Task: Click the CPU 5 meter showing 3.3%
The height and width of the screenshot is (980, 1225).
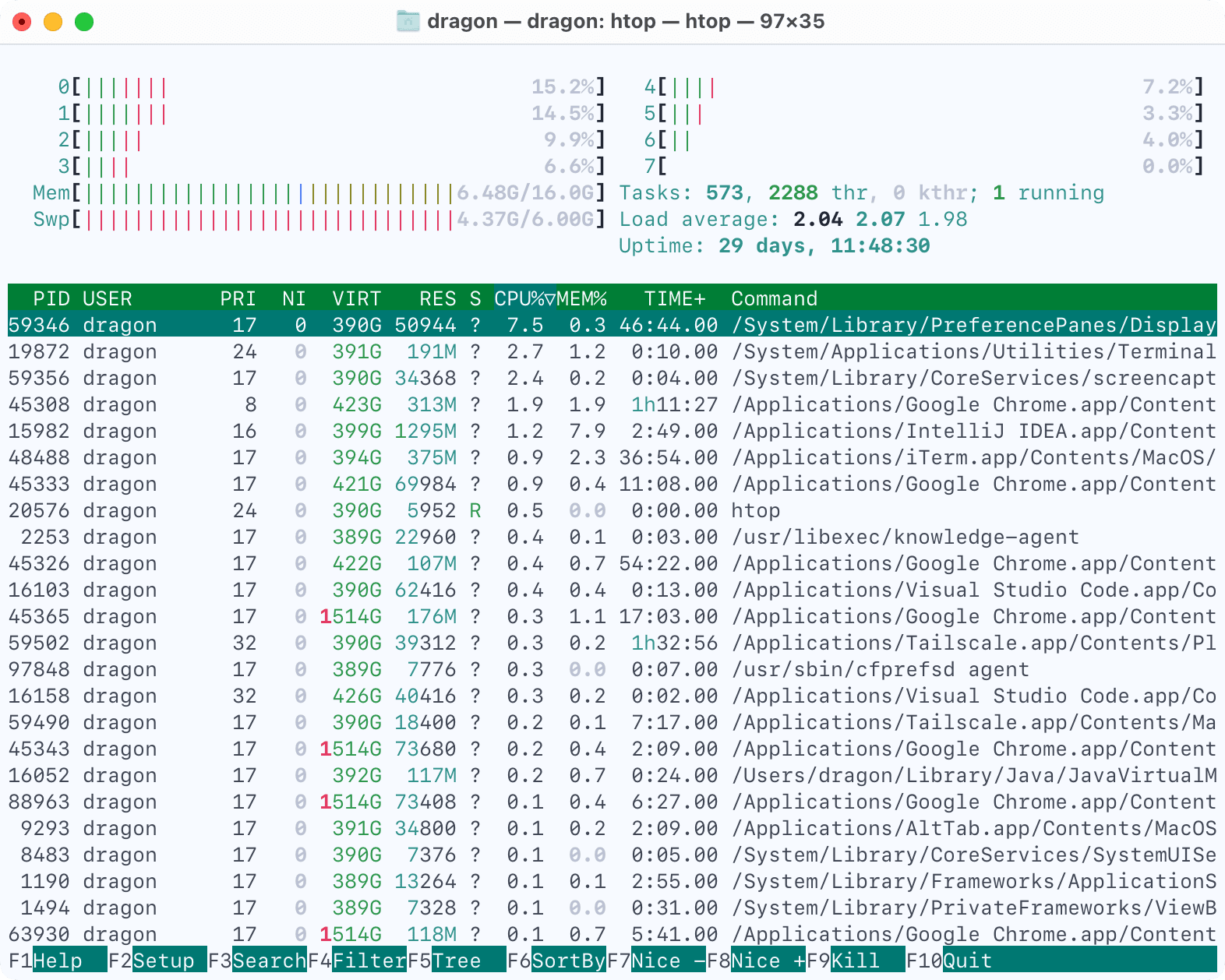Action: click(924, 113)
